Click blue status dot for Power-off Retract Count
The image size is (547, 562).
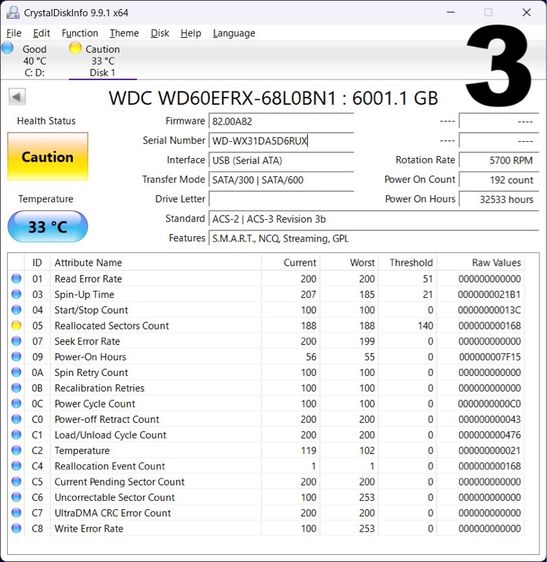16,419
